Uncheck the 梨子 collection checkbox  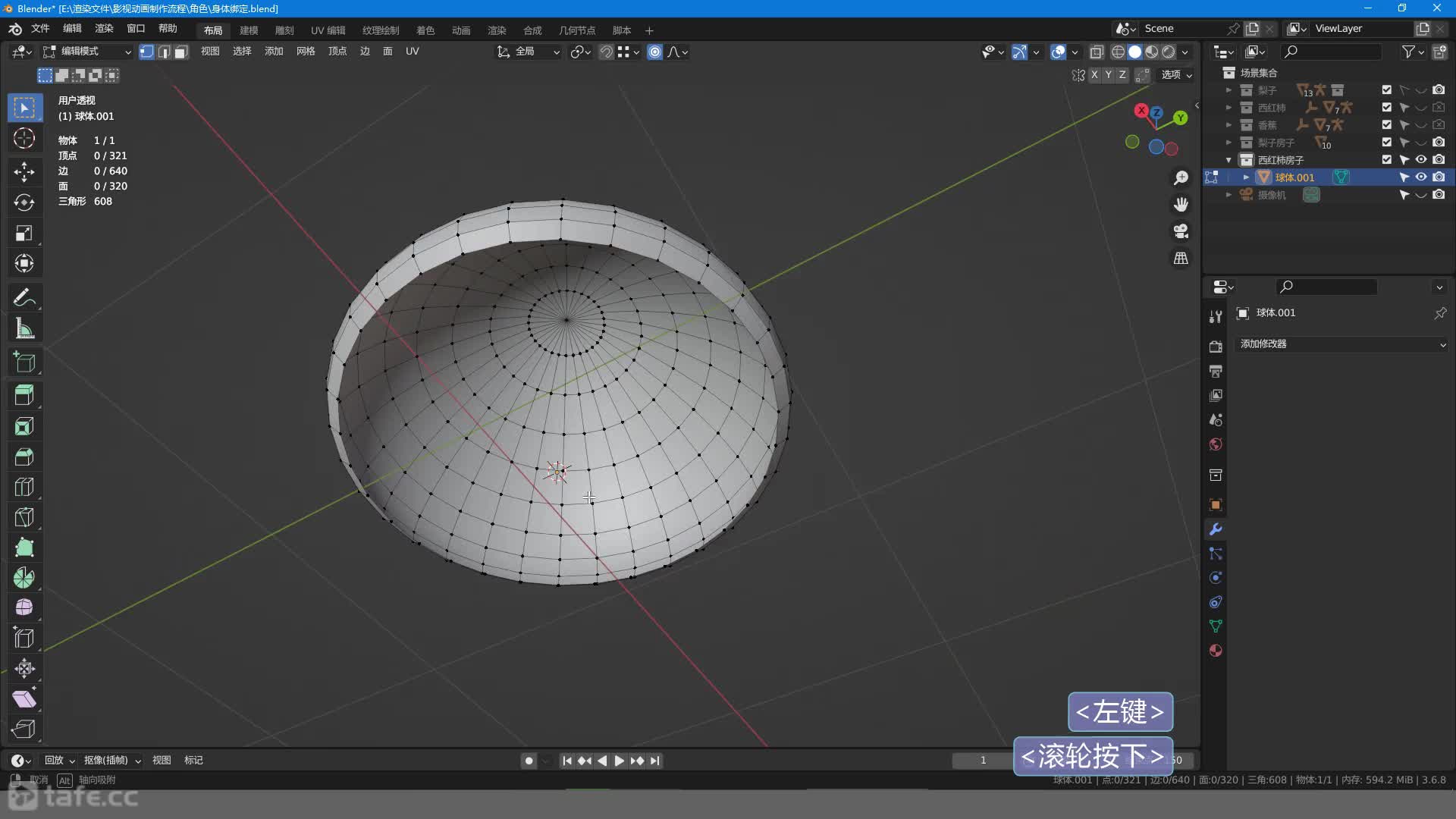click(1387, 89)
